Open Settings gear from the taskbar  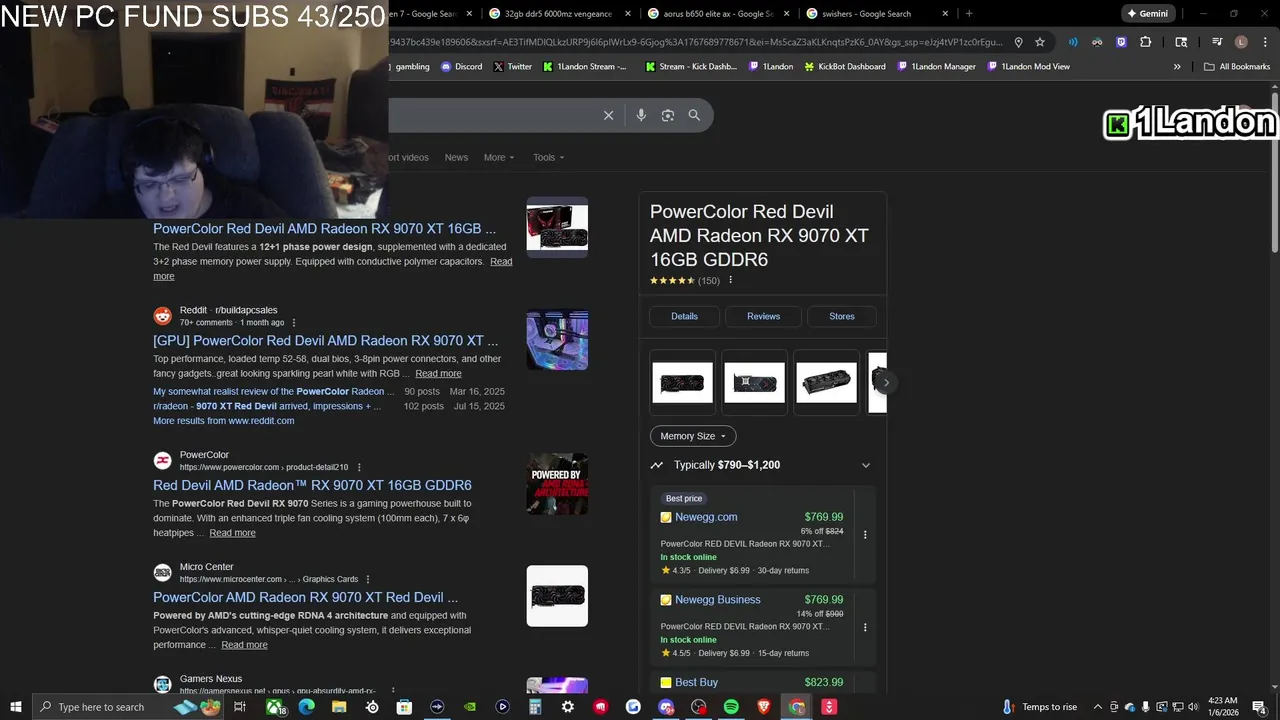point(568,707)
